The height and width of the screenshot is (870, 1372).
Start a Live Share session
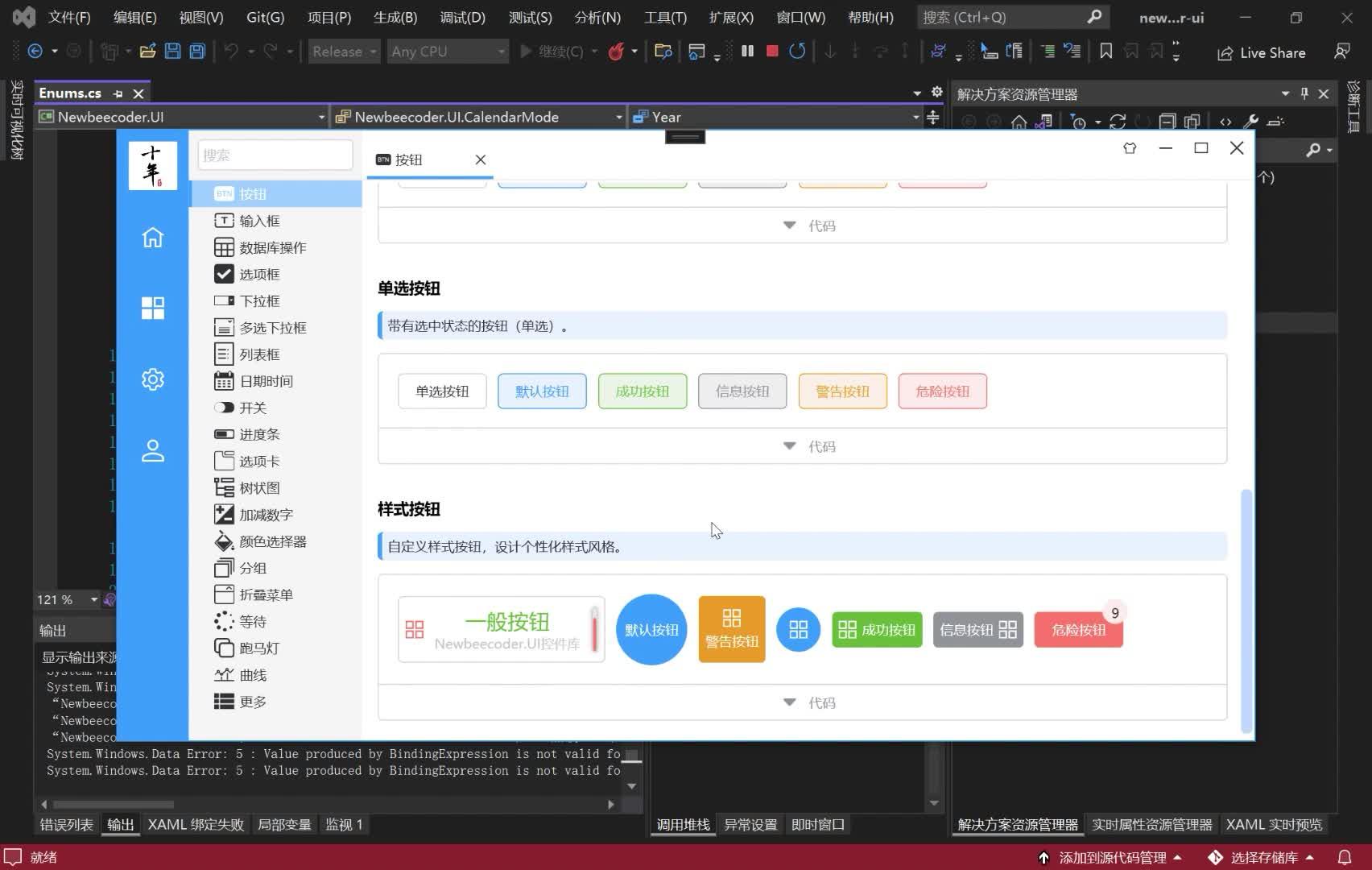click(1261, 52)
